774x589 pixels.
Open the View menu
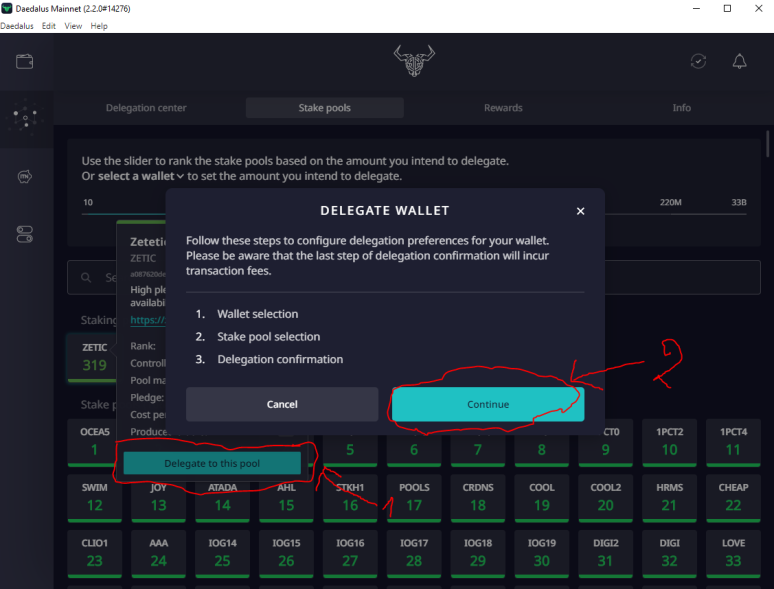tap(73, 26)
